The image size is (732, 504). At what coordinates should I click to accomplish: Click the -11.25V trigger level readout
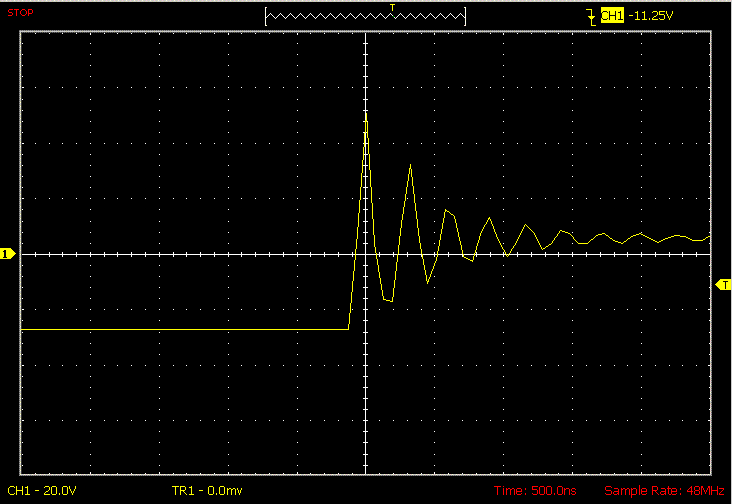tap(651, 16)
